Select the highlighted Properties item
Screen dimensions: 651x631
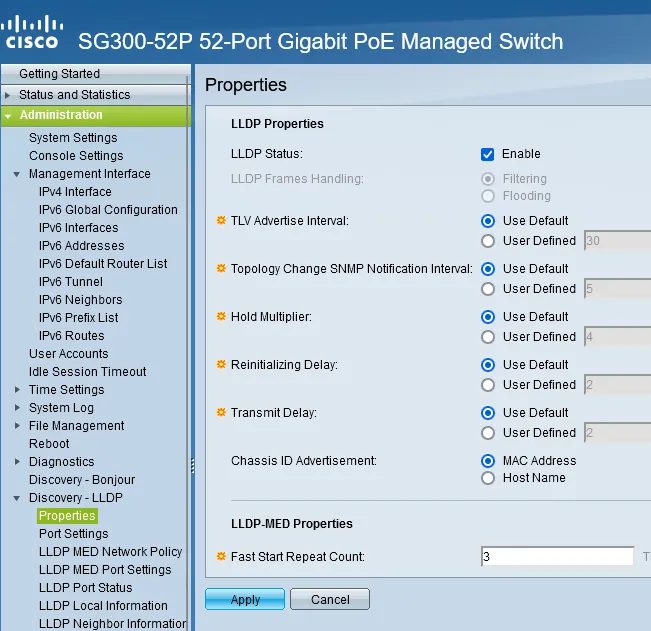tap(67, 516)
